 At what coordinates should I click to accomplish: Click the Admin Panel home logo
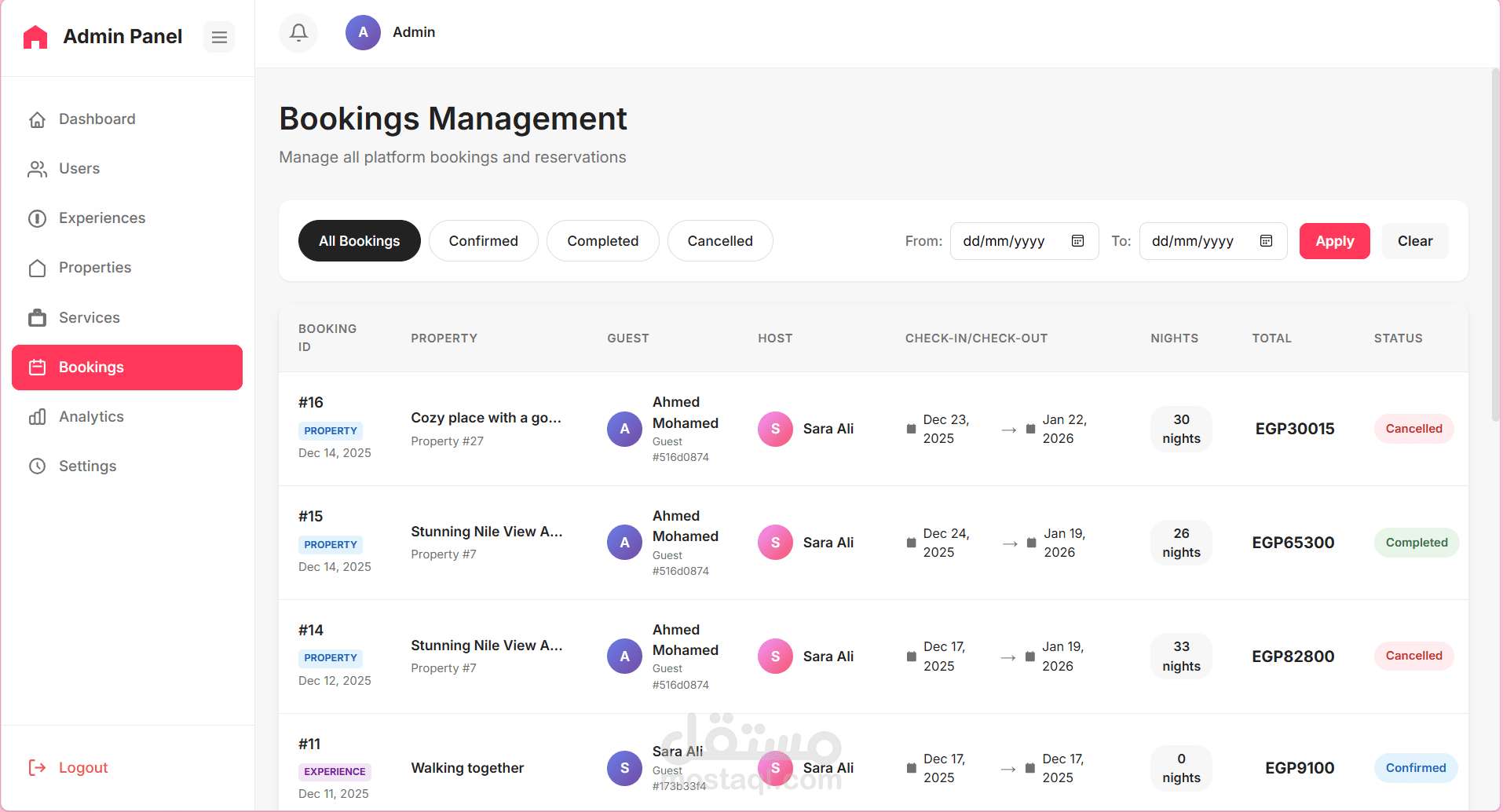click(x=35, y=37)
